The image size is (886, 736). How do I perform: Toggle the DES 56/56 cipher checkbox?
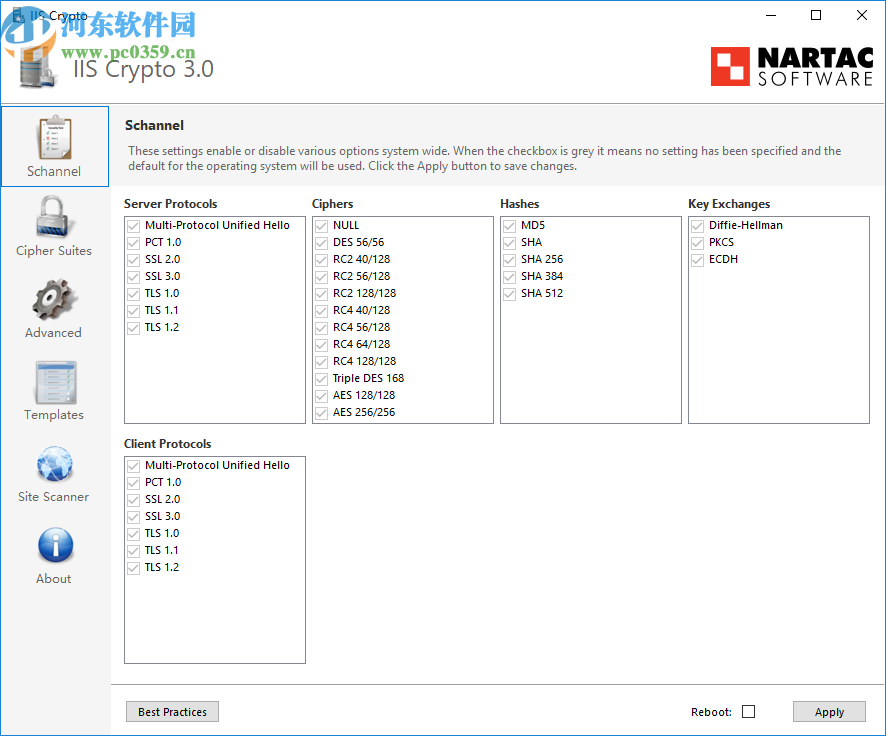pos(322,243)
